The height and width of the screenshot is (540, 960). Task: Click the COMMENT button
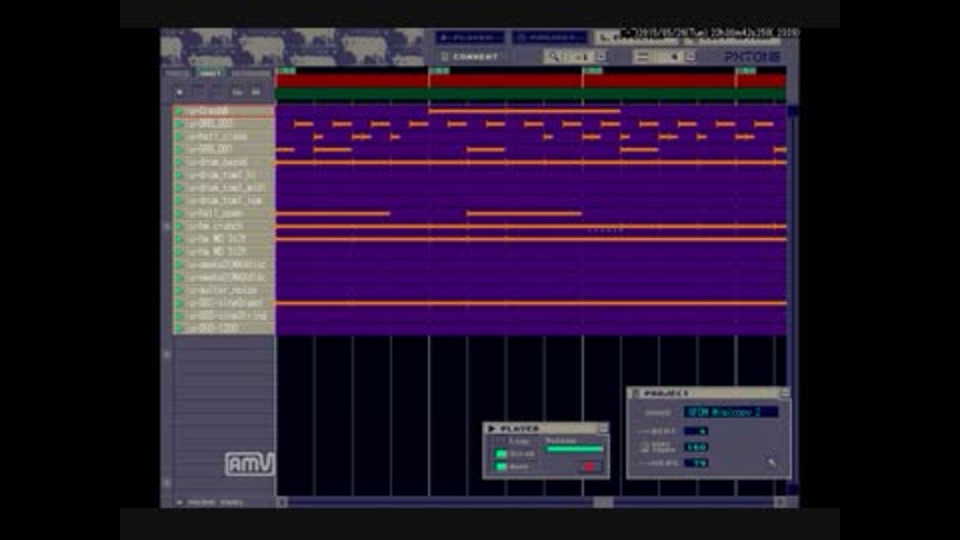pos(470,57)
